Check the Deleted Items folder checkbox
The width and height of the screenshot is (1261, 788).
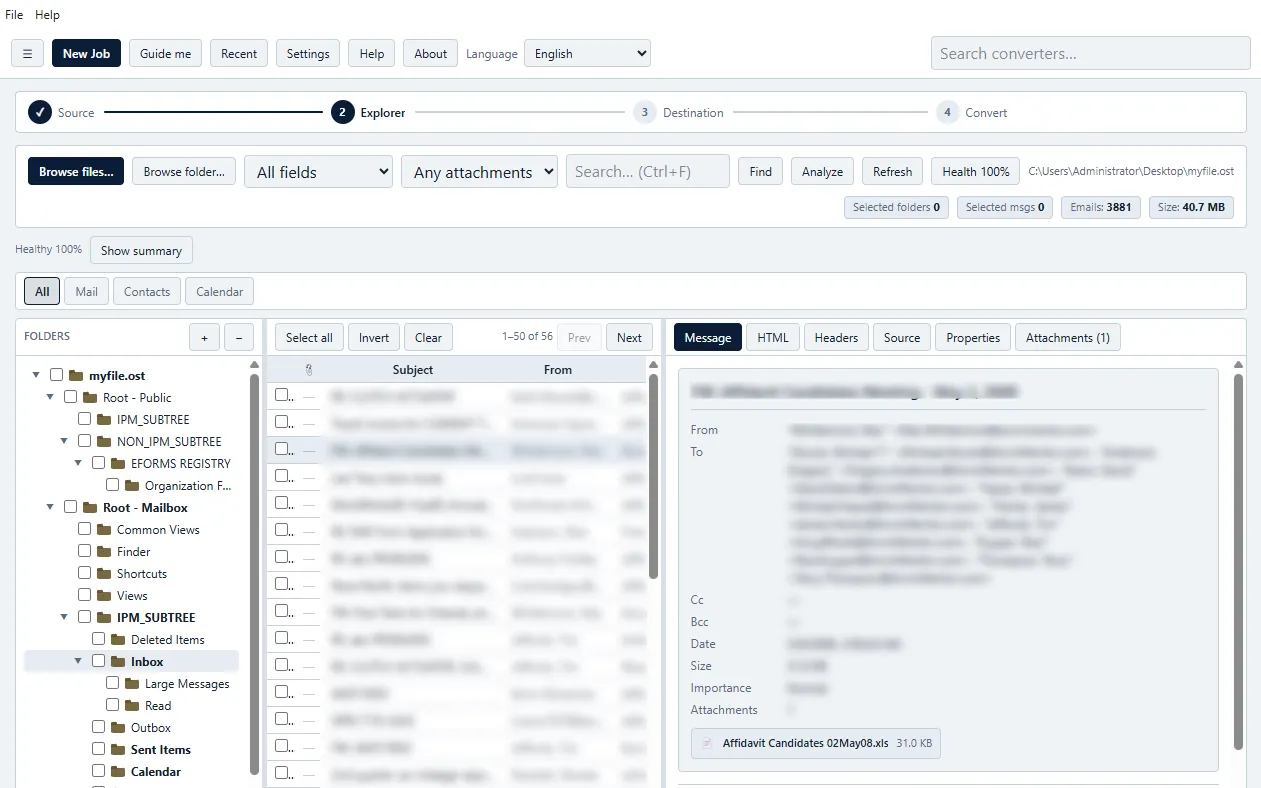click(x=99, y=639)
